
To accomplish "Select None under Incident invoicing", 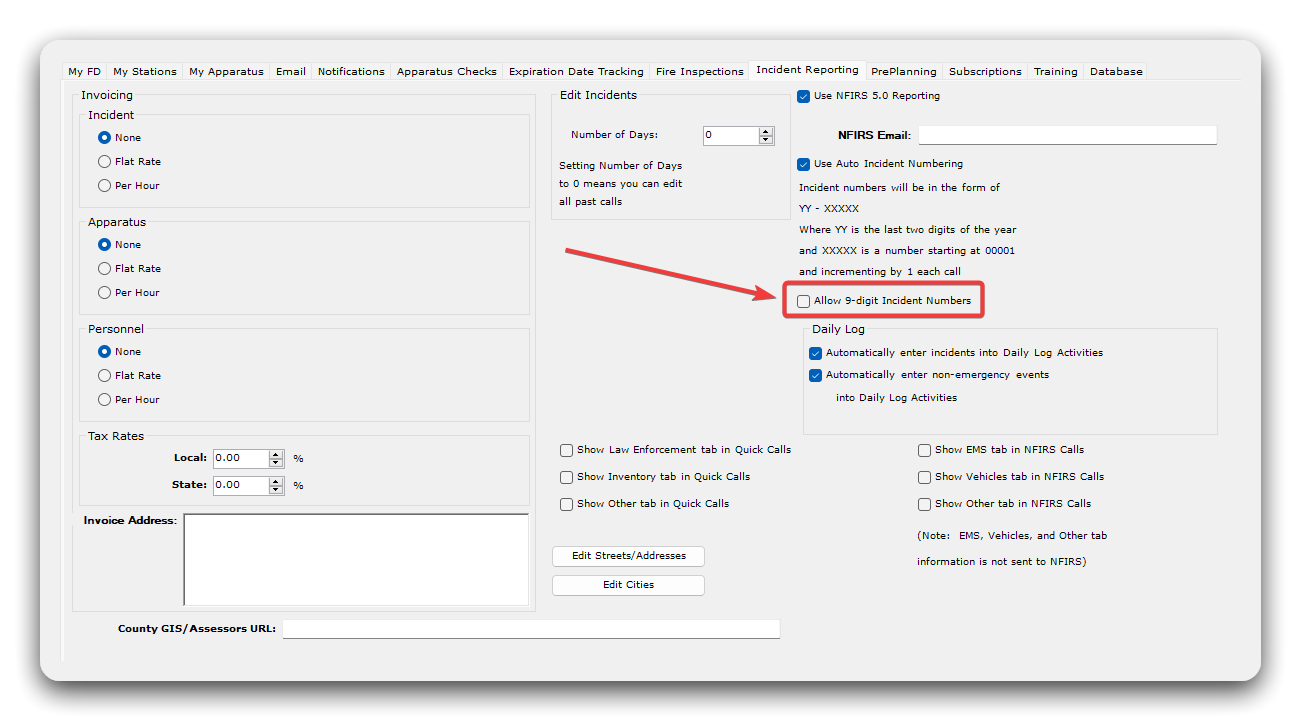I will (x=104, y=138).
